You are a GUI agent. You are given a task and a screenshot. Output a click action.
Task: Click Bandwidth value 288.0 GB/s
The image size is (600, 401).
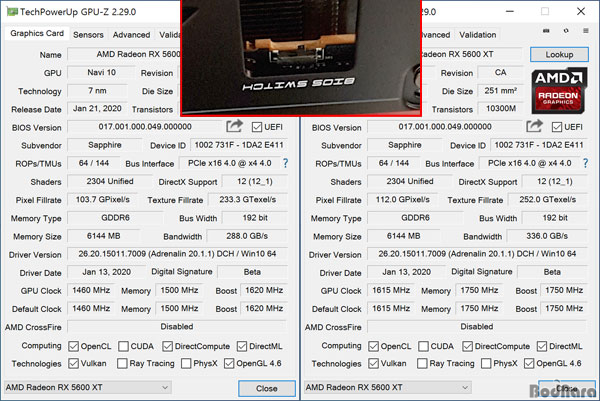(247, 236)
